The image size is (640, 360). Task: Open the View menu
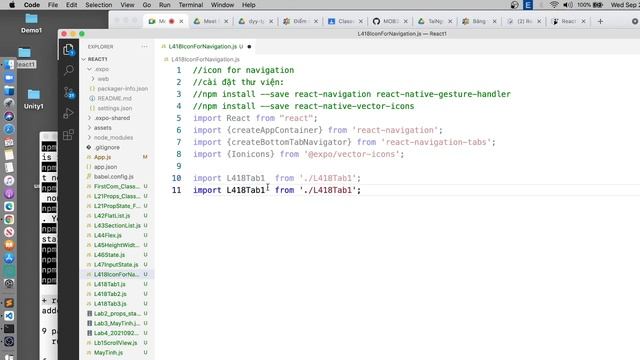(x=127, y=5)
